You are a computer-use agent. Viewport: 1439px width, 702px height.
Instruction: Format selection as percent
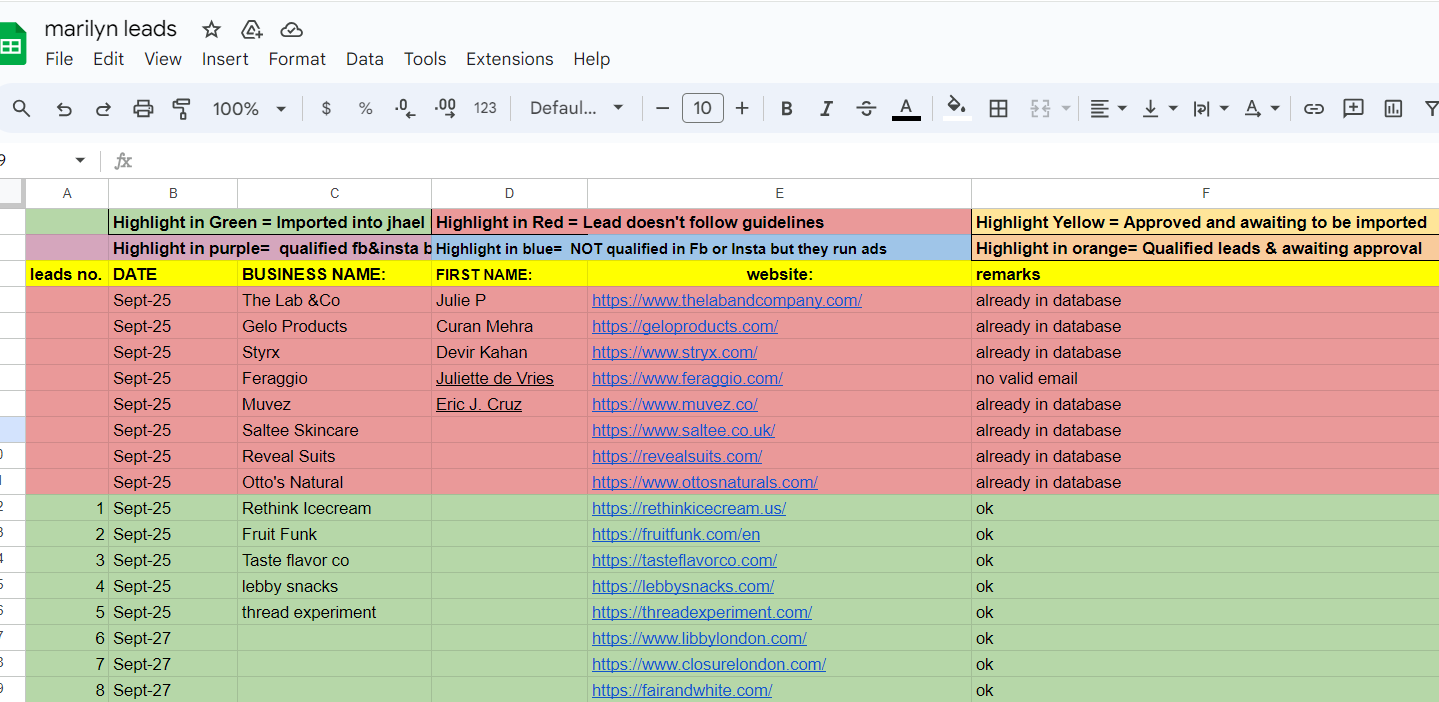365,108
